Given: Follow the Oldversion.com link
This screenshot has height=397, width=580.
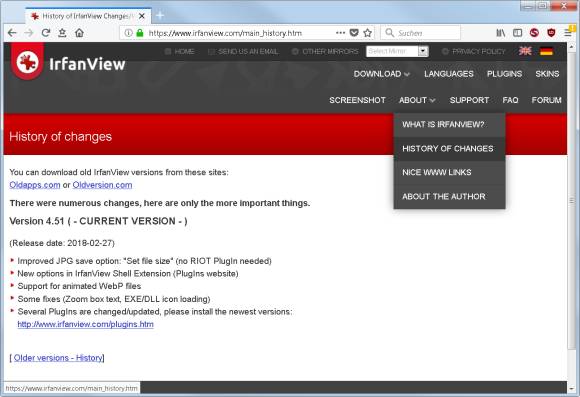Looking at the screenshot, I should [x=102, y=185].
